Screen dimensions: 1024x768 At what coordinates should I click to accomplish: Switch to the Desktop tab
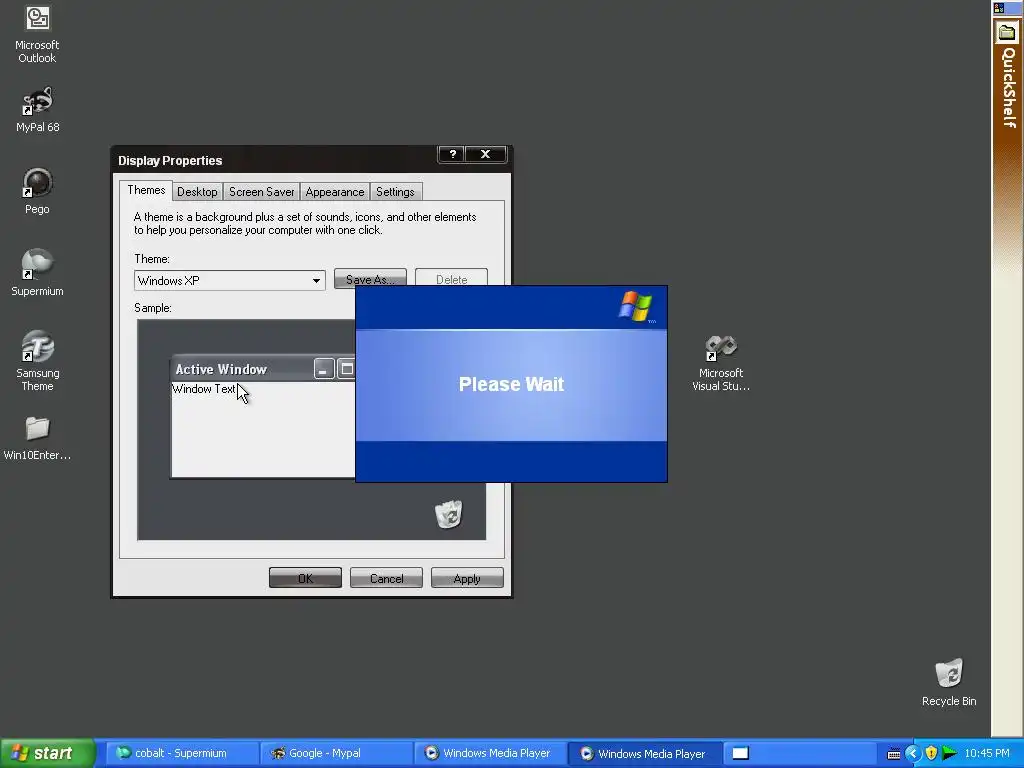197,192
